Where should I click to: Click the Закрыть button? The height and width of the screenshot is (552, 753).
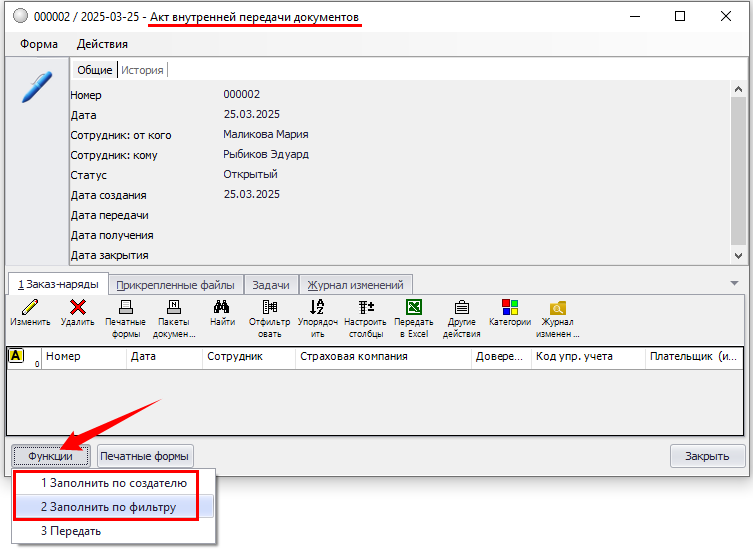click(707, 456)
